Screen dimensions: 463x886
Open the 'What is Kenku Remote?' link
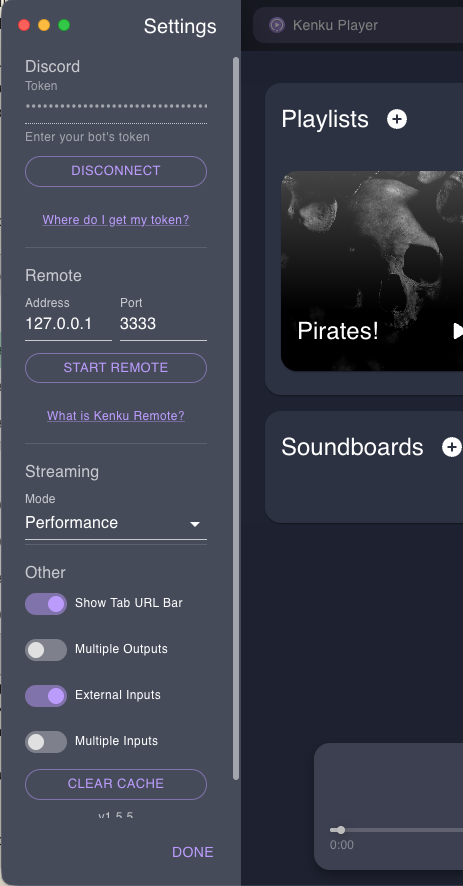(116, 416)
